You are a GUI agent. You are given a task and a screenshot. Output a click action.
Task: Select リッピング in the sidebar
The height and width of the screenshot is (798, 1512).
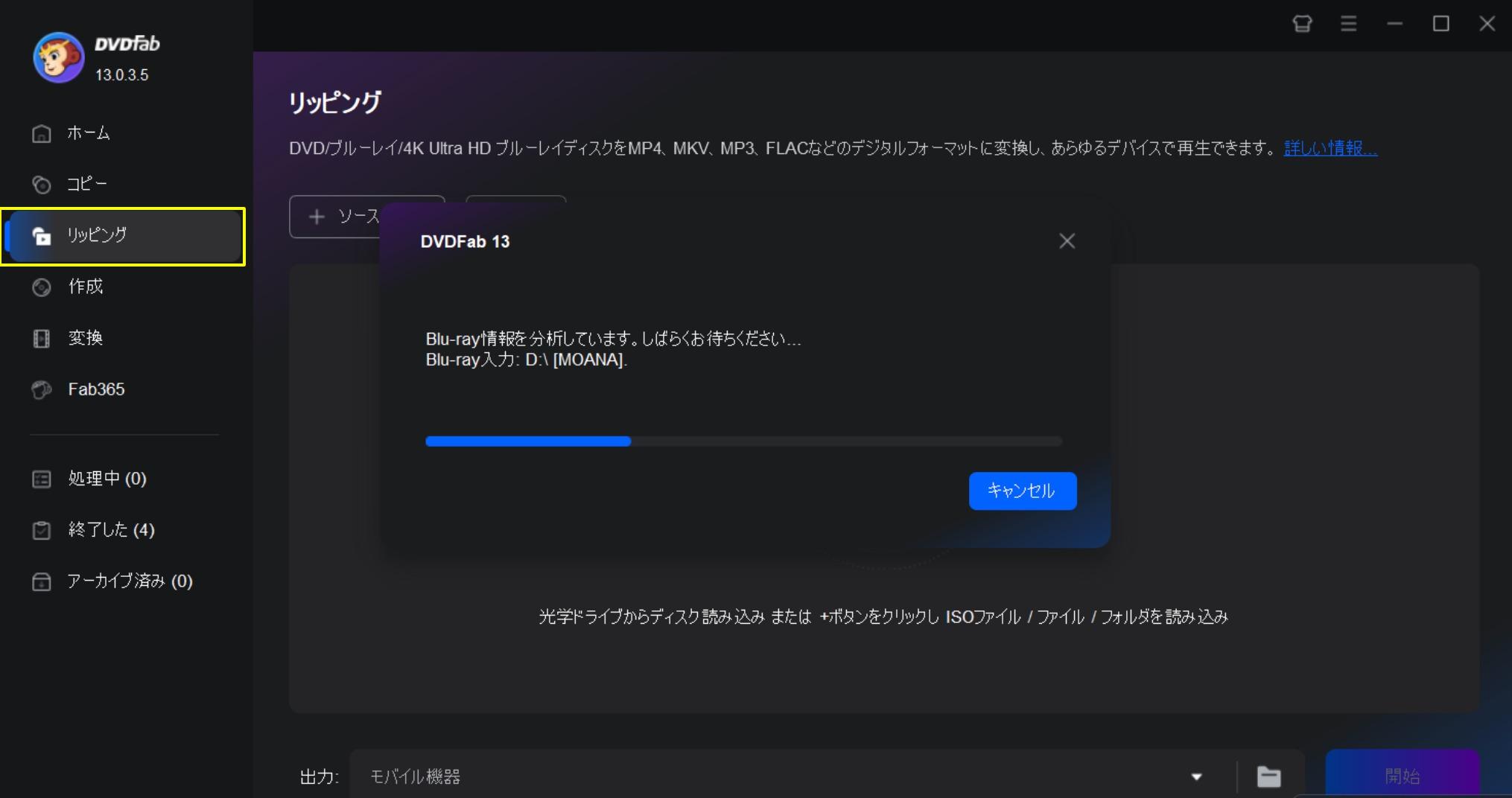(x=123, y=236)
